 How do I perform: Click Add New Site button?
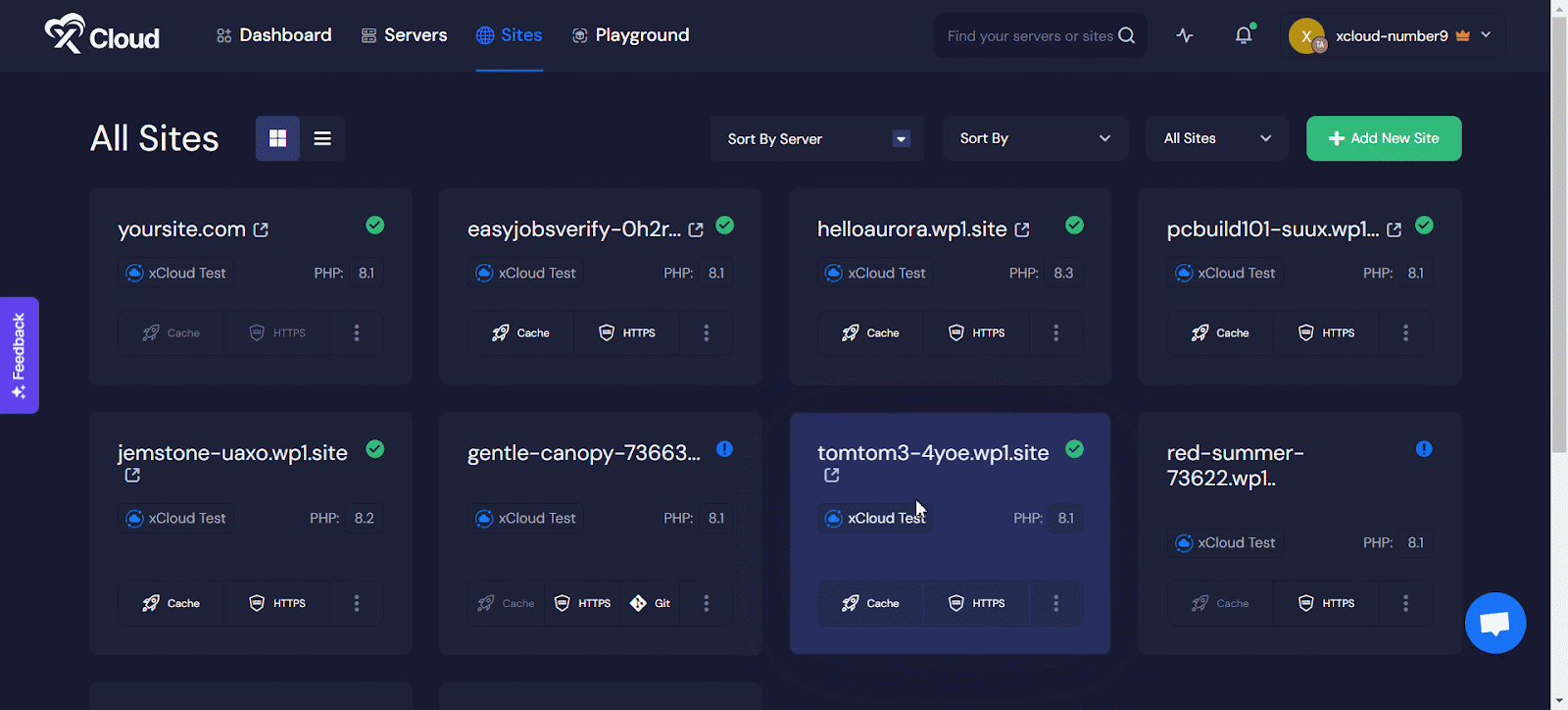click(x=1384, y=138)
